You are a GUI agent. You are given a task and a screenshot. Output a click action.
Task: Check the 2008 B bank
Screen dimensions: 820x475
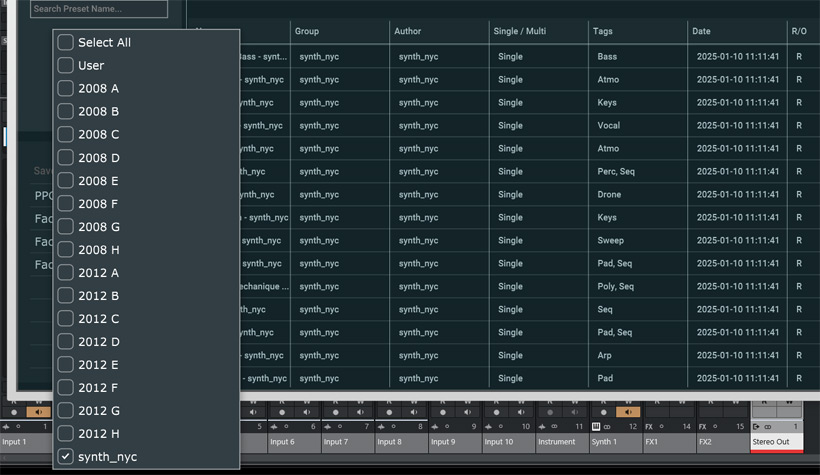(65, 111)
